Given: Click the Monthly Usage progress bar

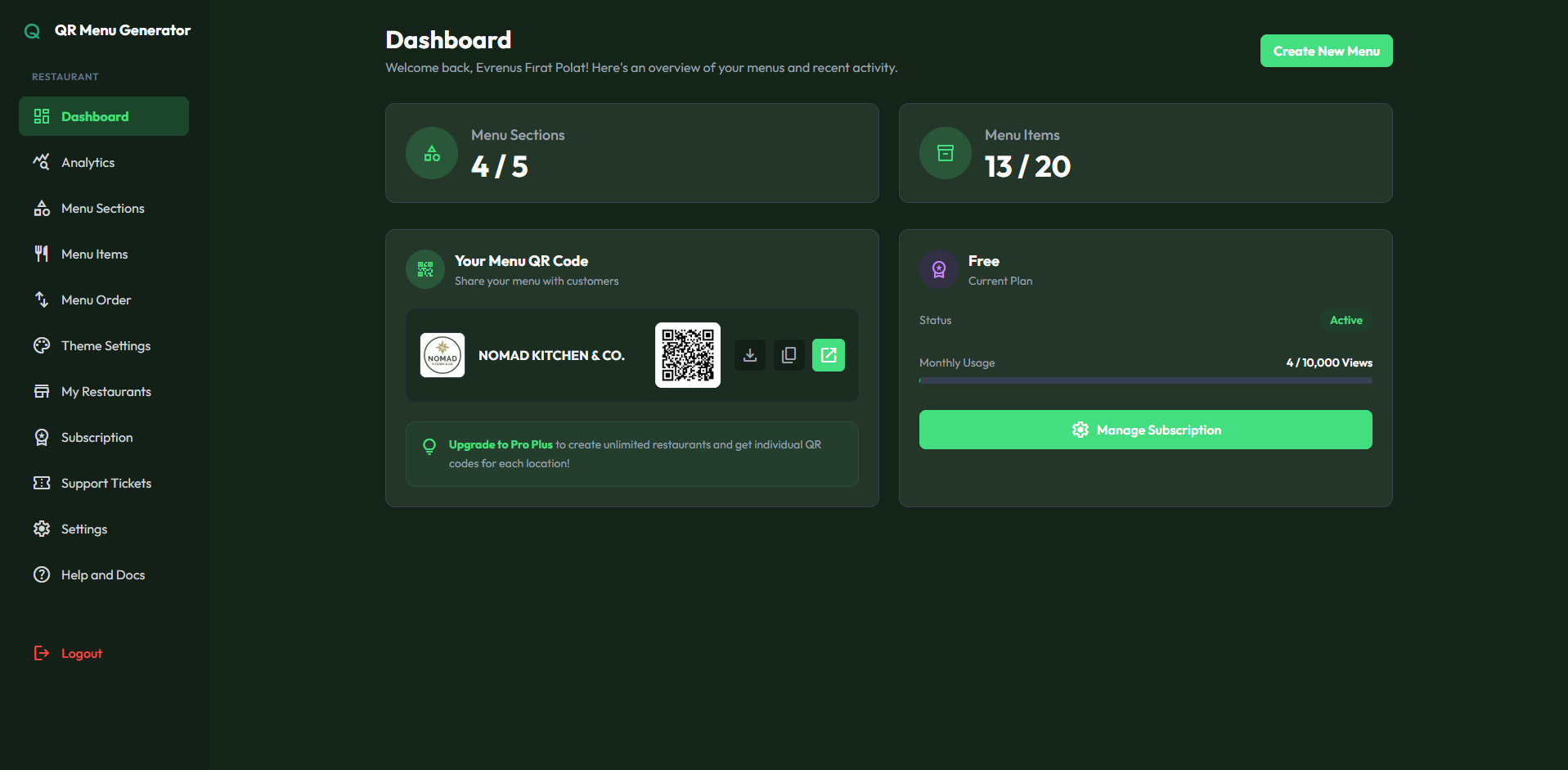Looking at the screenshot, I should pyautogui.click(x=1144, y=380).
